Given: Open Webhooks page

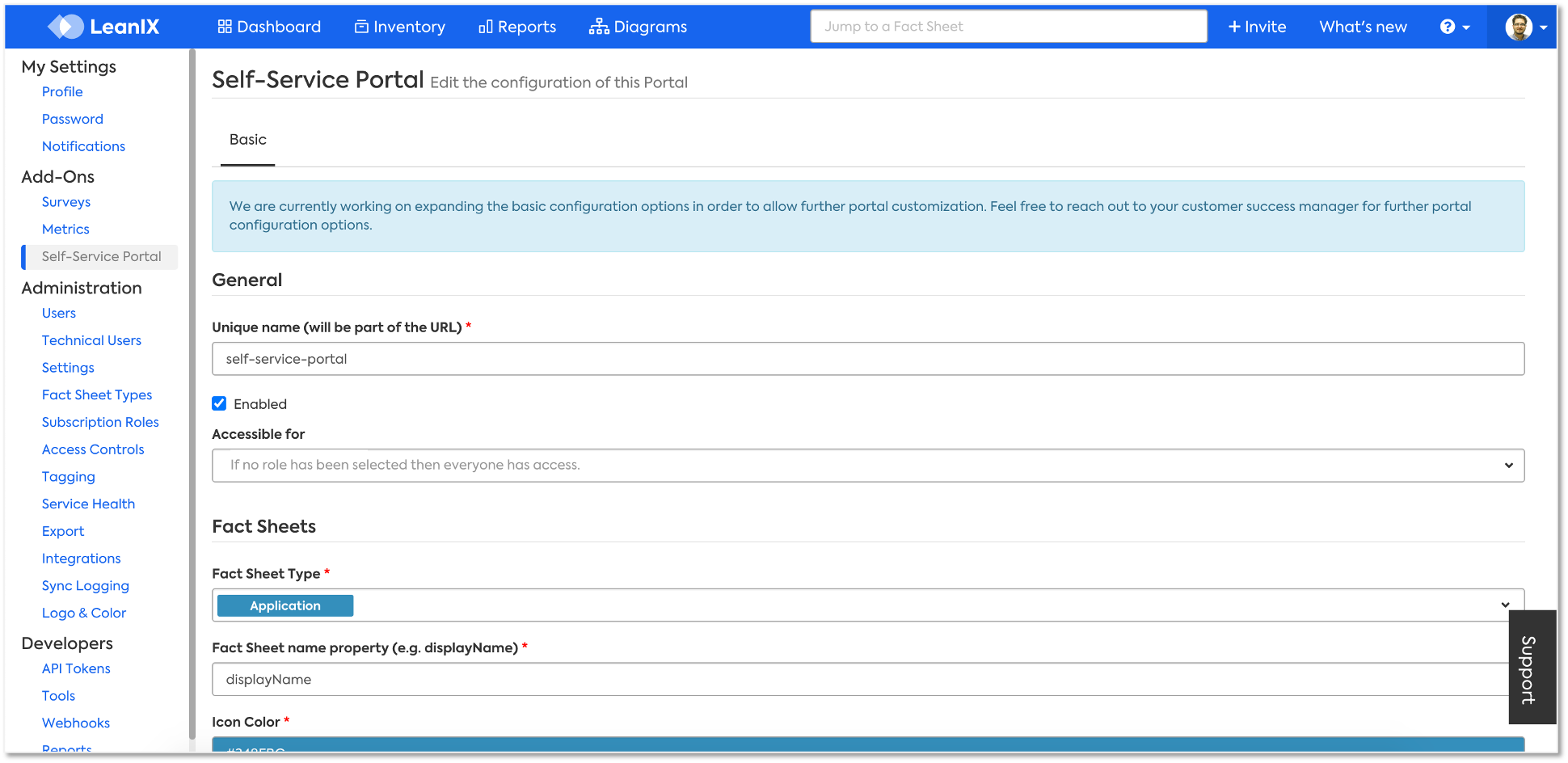Looking at the screenshot, I should 76,723.
